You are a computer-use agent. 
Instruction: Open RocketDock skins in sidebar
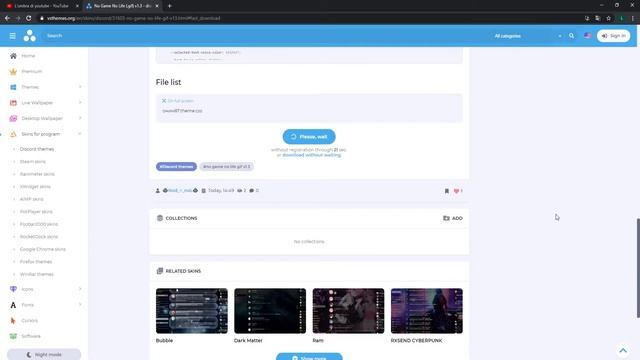tap(39, 237)
